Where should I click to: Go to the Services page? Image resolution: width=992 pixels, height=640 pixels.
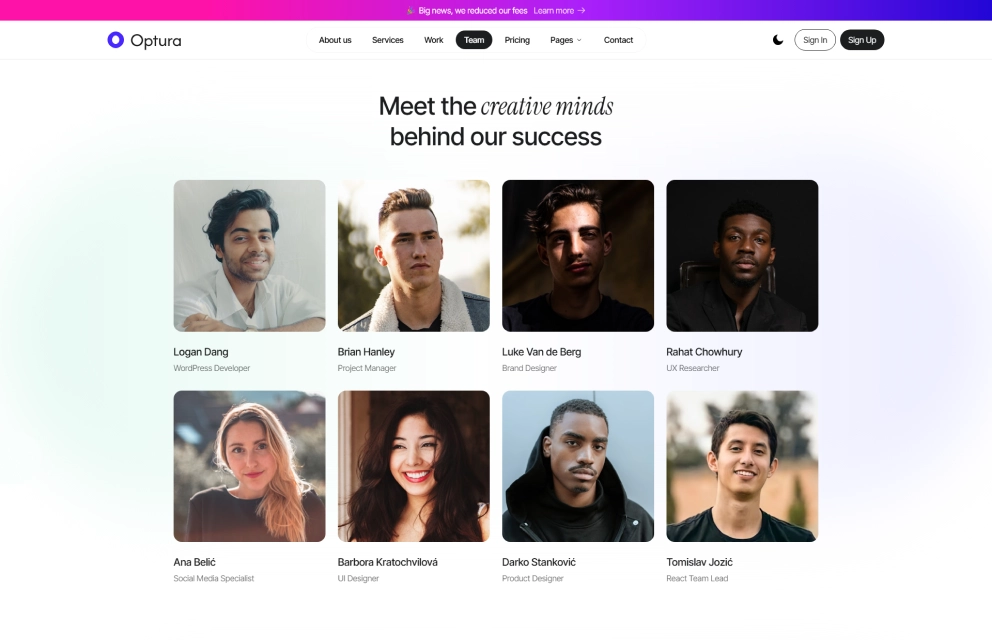388,40
